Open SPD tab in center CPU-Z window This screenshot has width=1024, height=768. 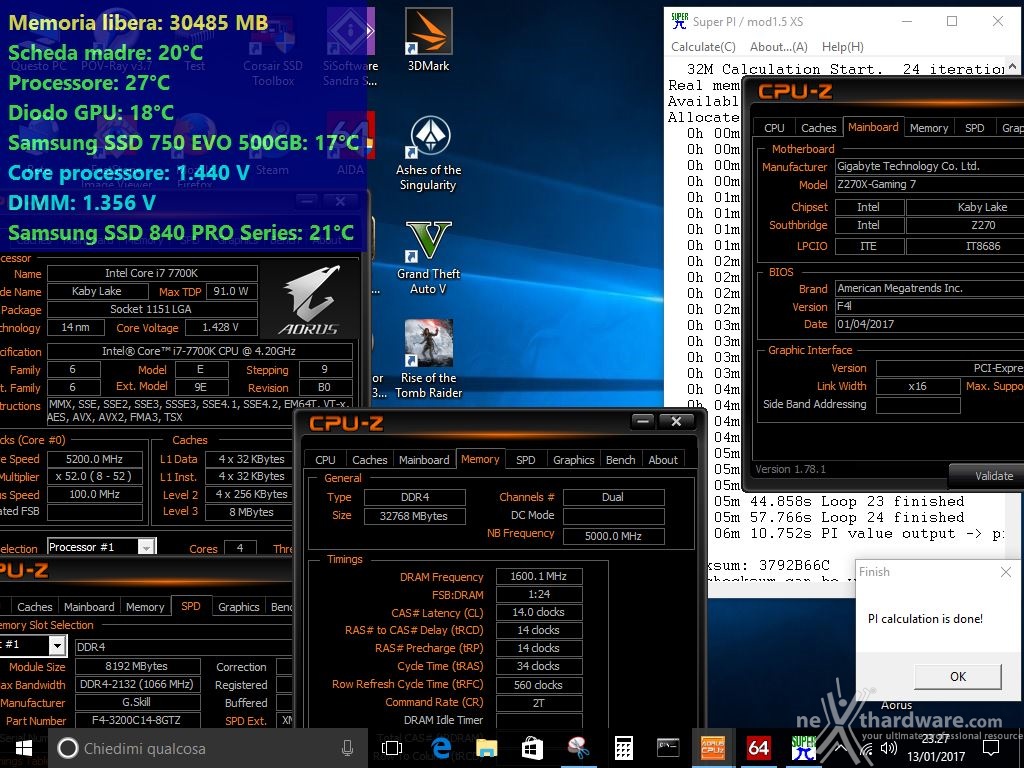coord(525,460)
